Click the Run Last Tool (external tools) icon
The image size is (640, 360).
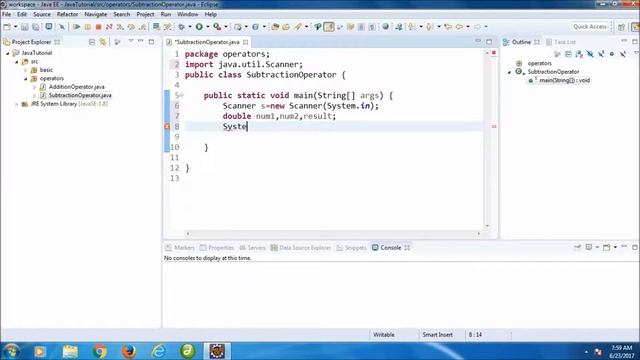(x=217, y=27)
